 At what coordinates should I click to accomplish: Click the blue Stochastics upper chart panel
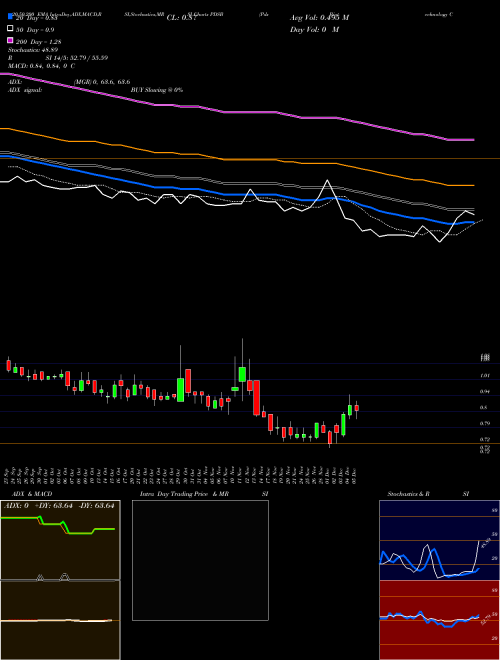point(439,540)
